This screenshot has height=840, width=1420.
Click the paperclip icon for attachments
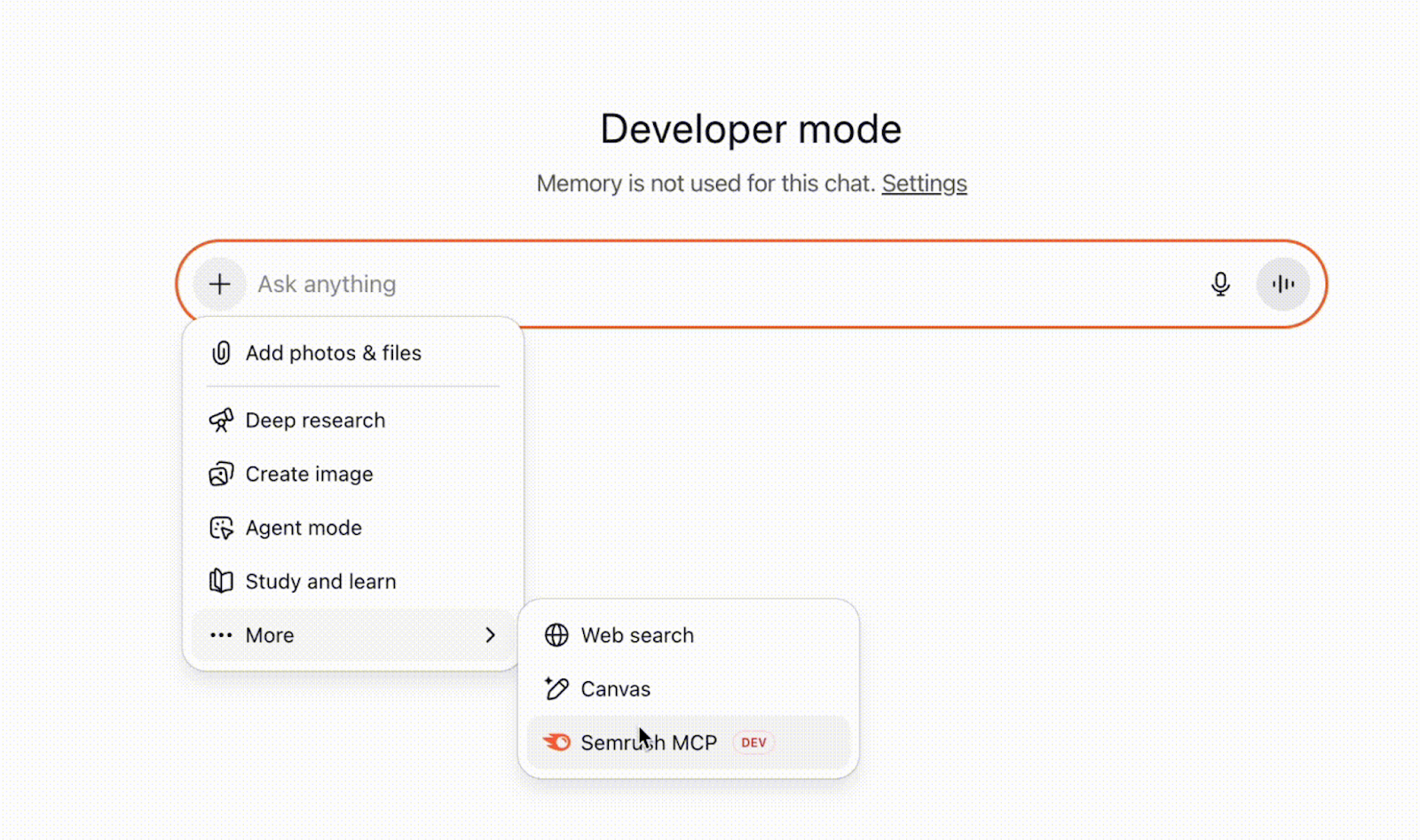[x=221, y=352]
